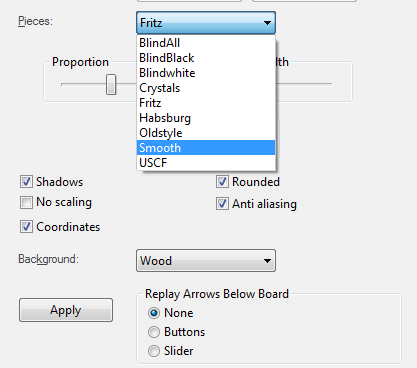Select Buttons replay arrows option
Viewport: 417px width, 368px height.
[x=154, y=332]
